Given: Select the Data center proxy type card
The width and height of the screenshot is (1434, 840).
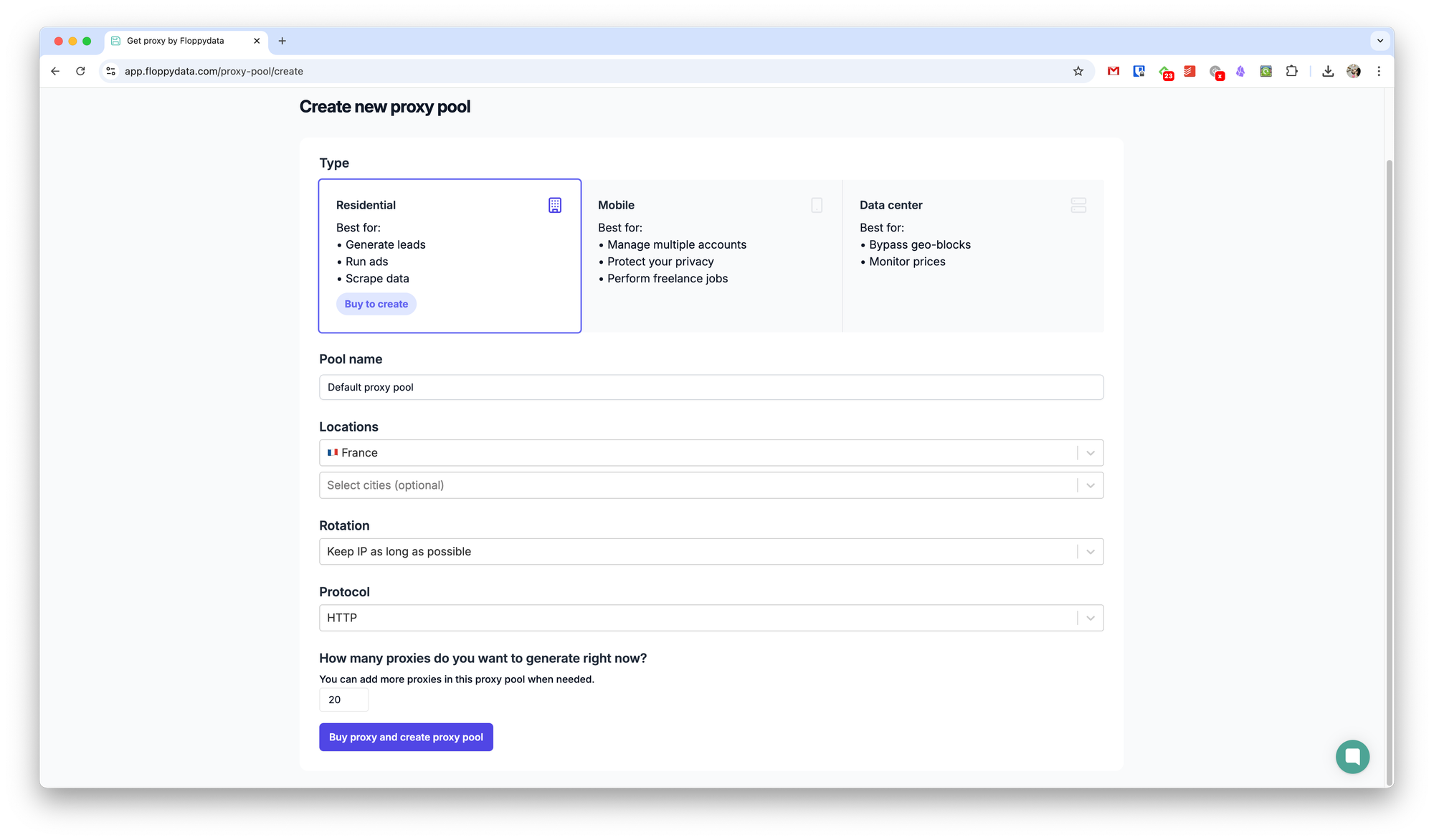Looking at the screenshot, I should [x=973, y=256].
